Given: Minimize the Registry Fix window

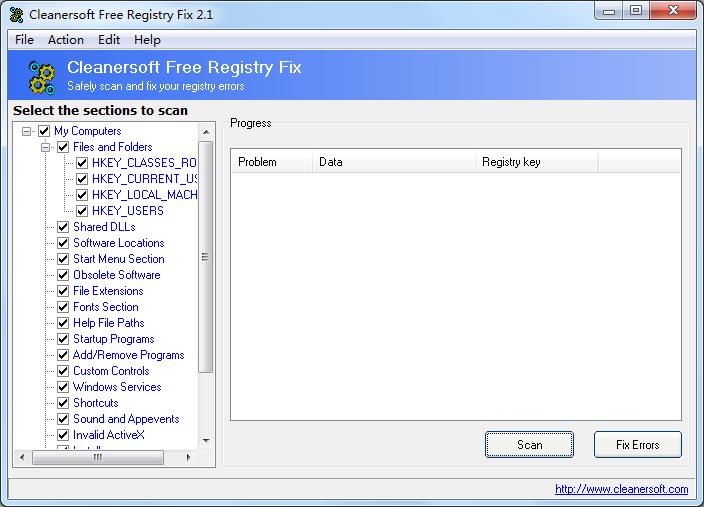Looking at the screenshot, I should point(609,11).
